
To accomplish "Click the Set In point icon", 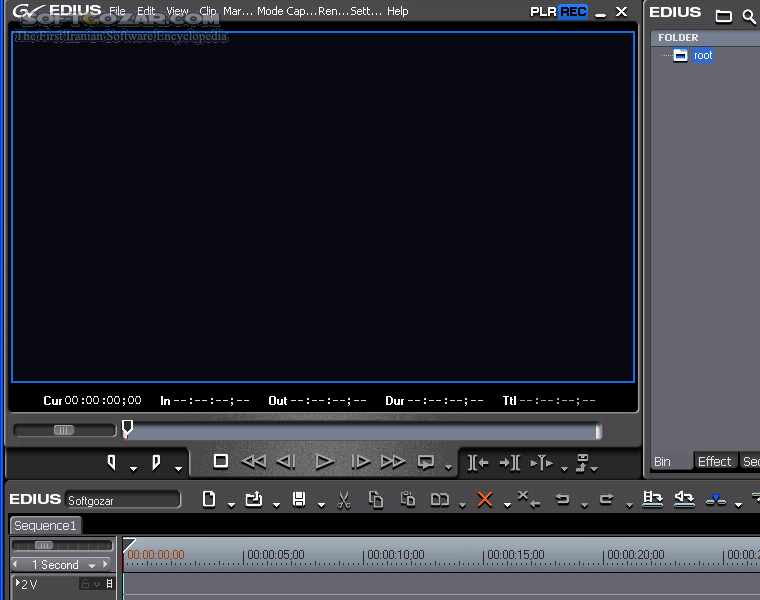I will (x=112, y=462).
